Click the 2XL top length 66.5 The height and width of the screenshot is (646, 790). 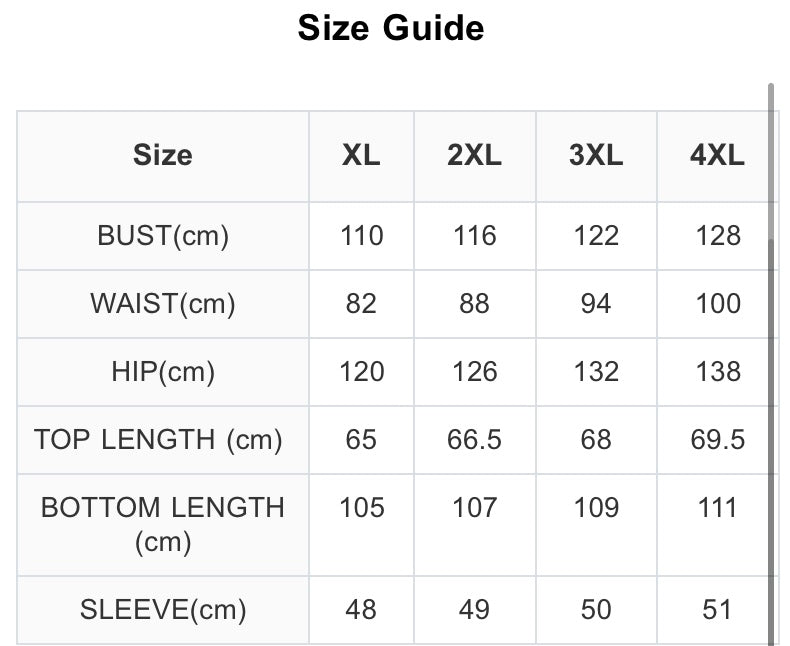point(474,439)
